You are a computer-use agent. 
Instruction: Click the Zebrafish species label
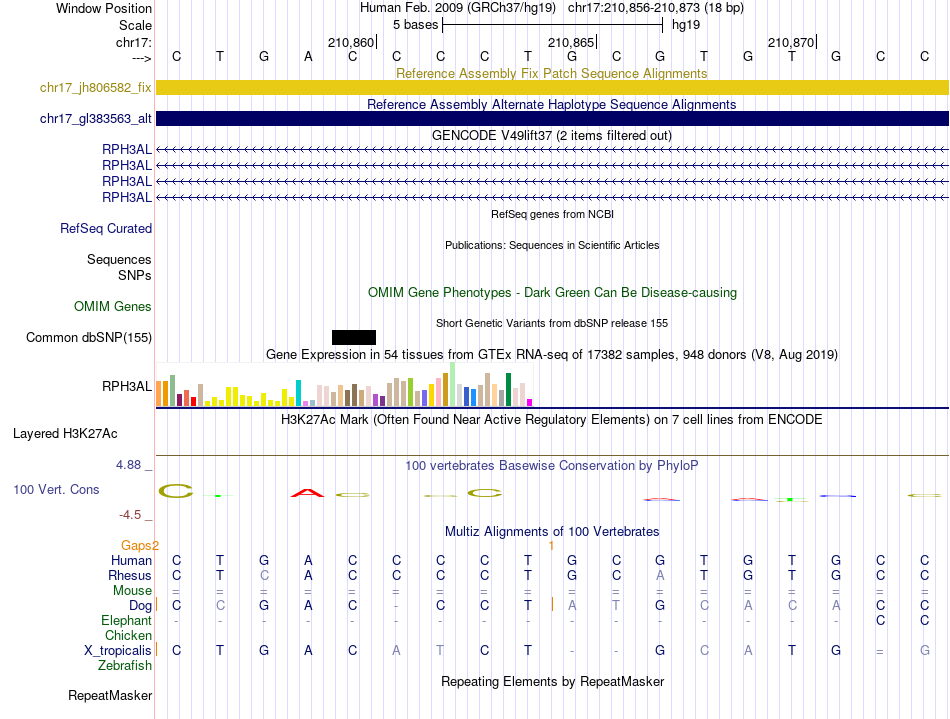125,665
